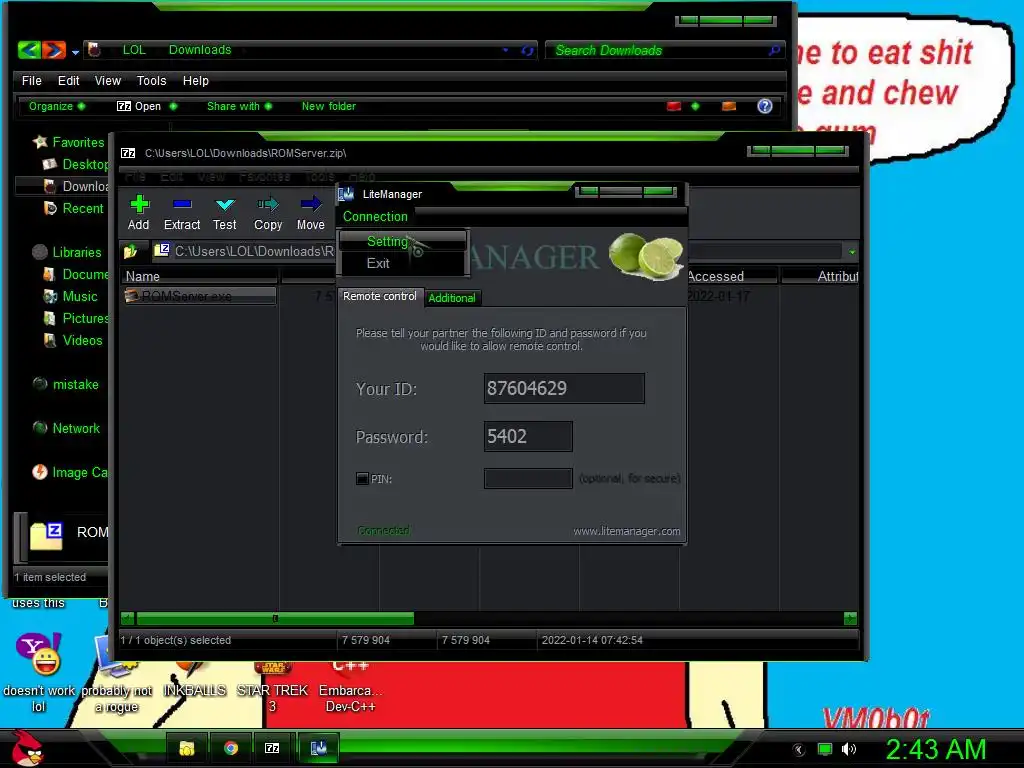This screenshot has width=1024, height=768.
Task: Open the Explorer View menu
Action: point(108,80)
